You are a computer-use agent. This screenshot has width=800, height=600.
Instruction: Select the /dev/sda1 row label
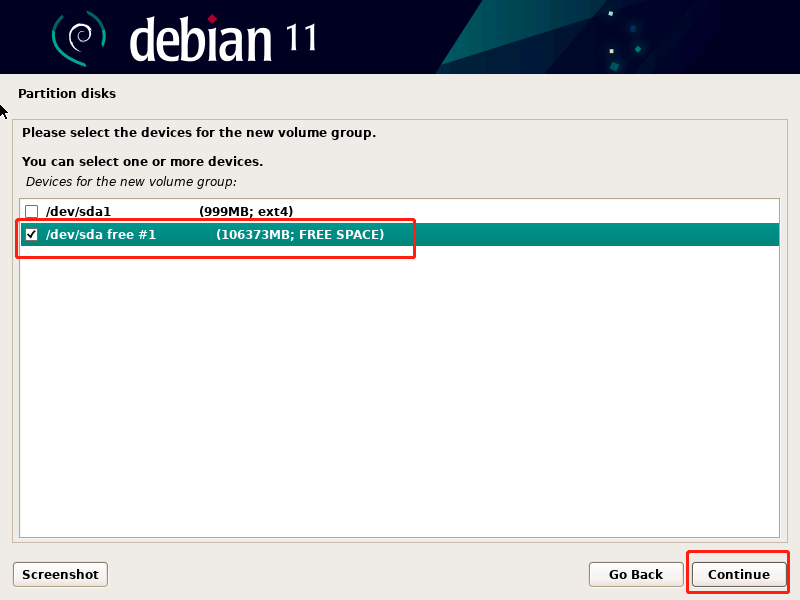pyautogui.click(x=78, y=211)
